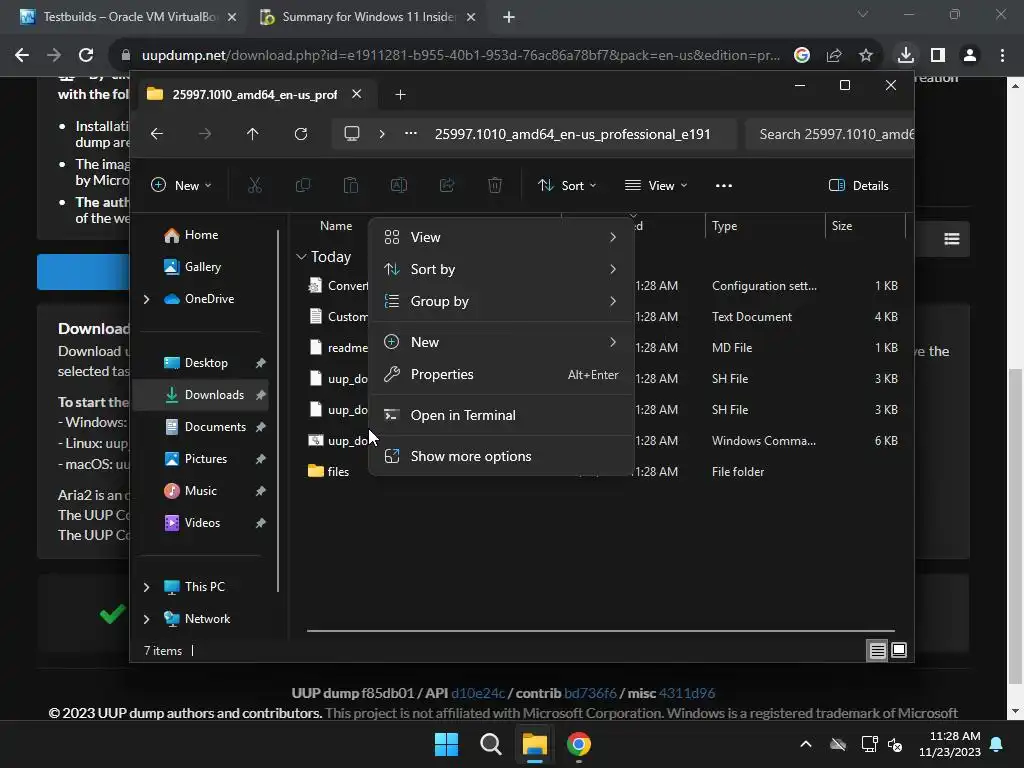This screenshot has width=1024, height=768.
Task: Click Delete trash icon in Explorer toolbar
Action: tap(495, 185)
